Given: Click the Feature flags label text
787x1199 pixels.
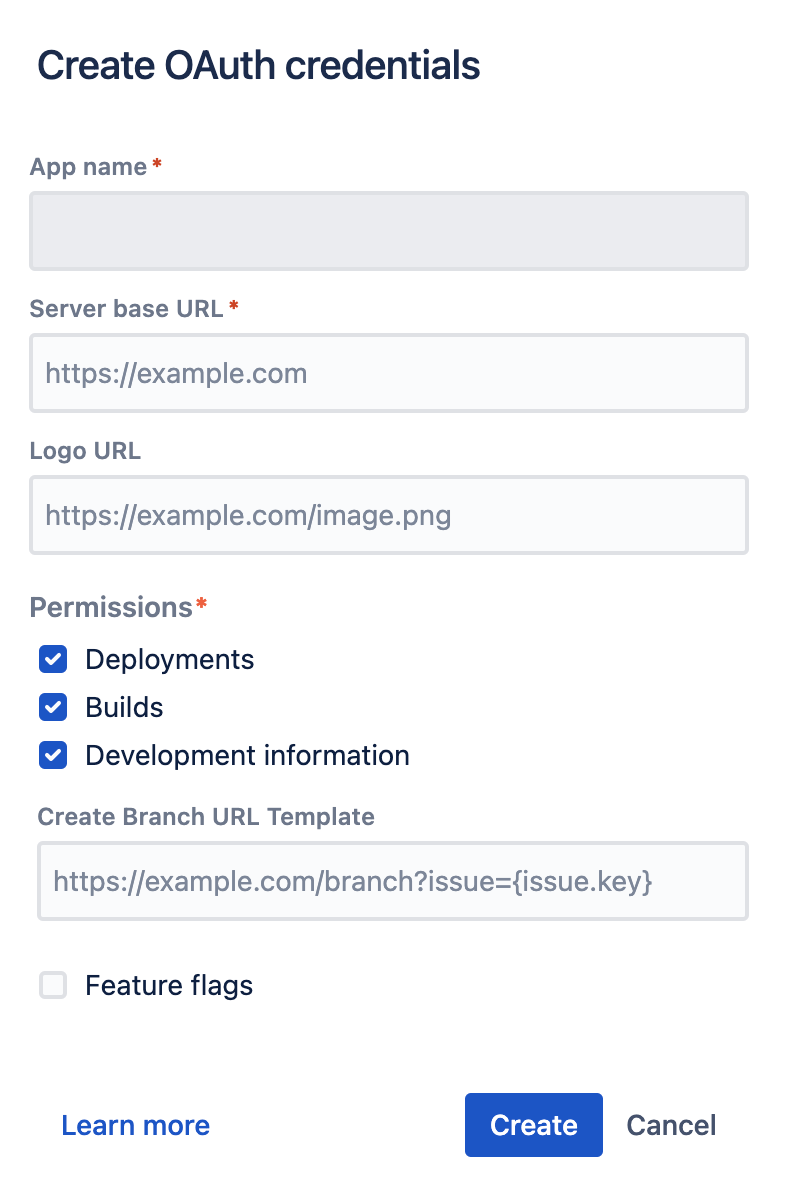Looking at the screenshot, I should coord(169,986).
